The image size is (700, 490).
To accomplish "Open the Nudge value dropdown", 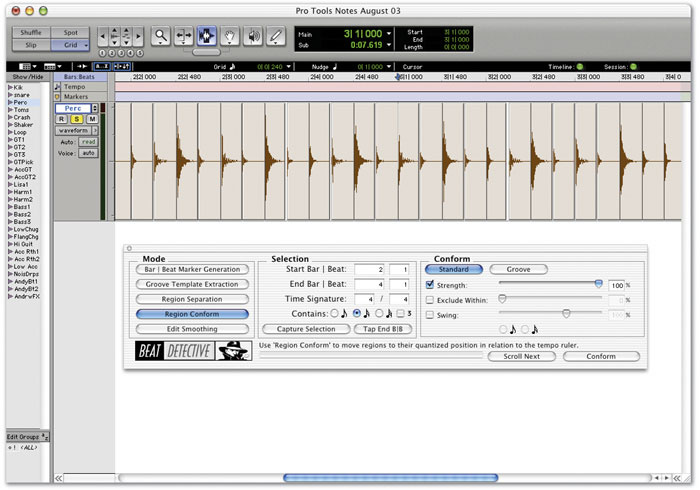I will [x=389, y=66].
